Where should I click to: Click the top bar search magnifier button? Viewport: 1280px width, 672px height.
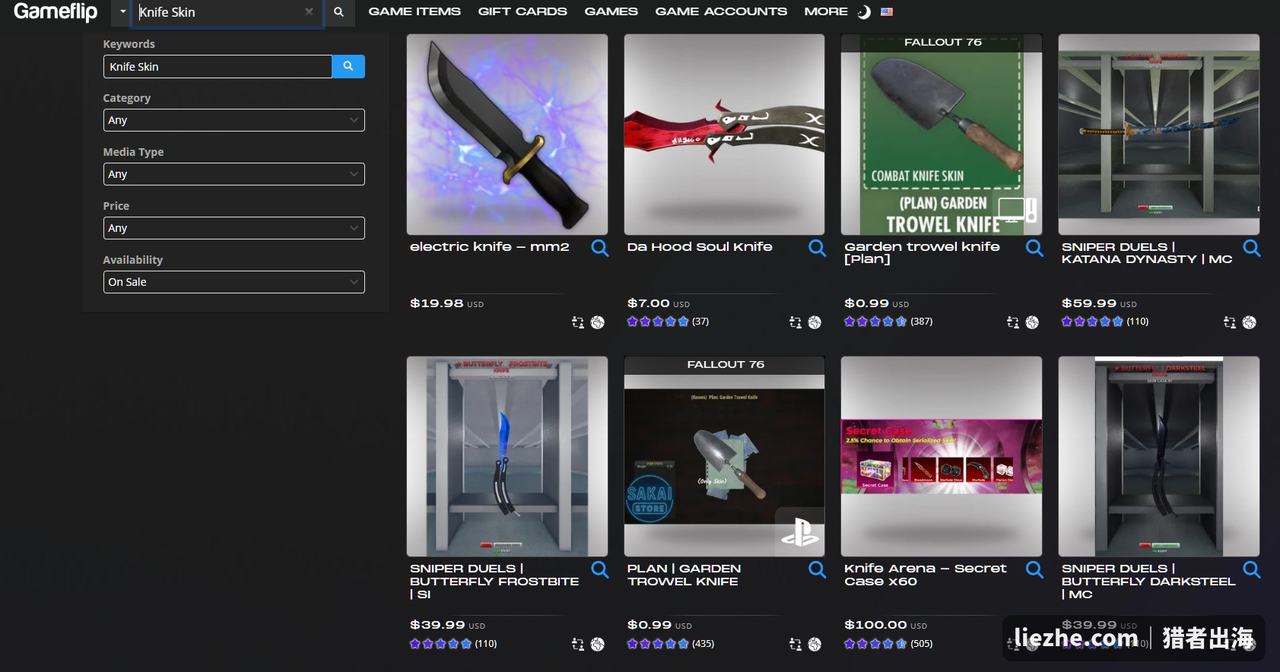(x=339, y=12)
